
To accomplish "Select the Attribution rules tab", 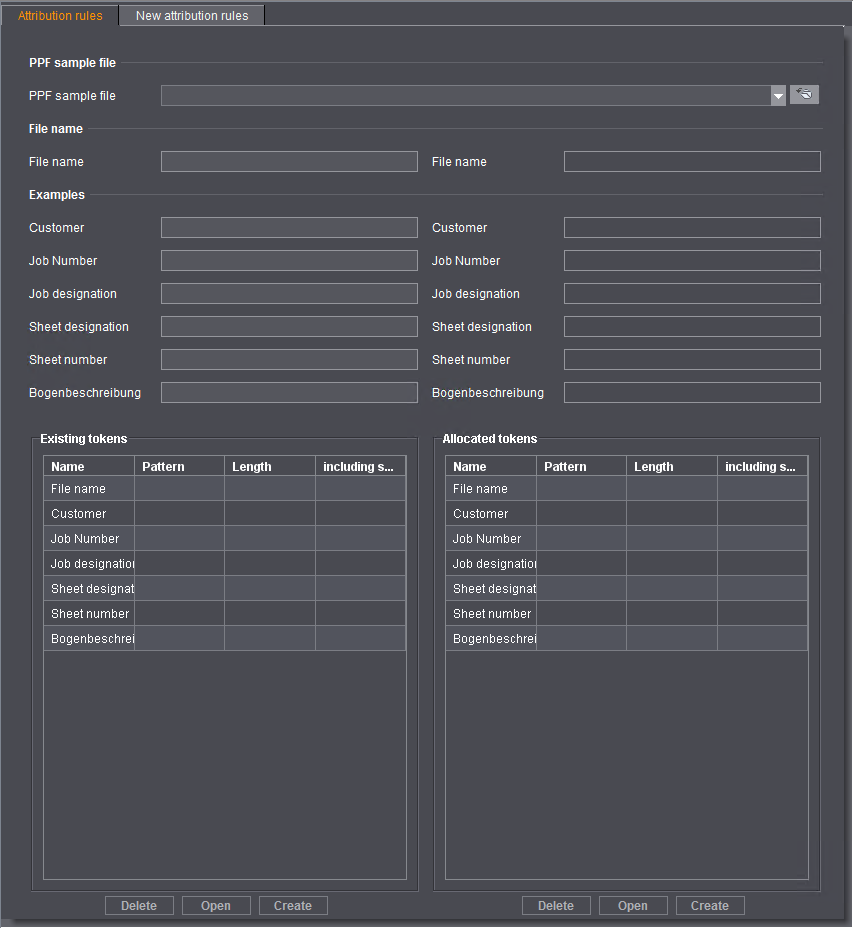I will (x=58, y=15).
